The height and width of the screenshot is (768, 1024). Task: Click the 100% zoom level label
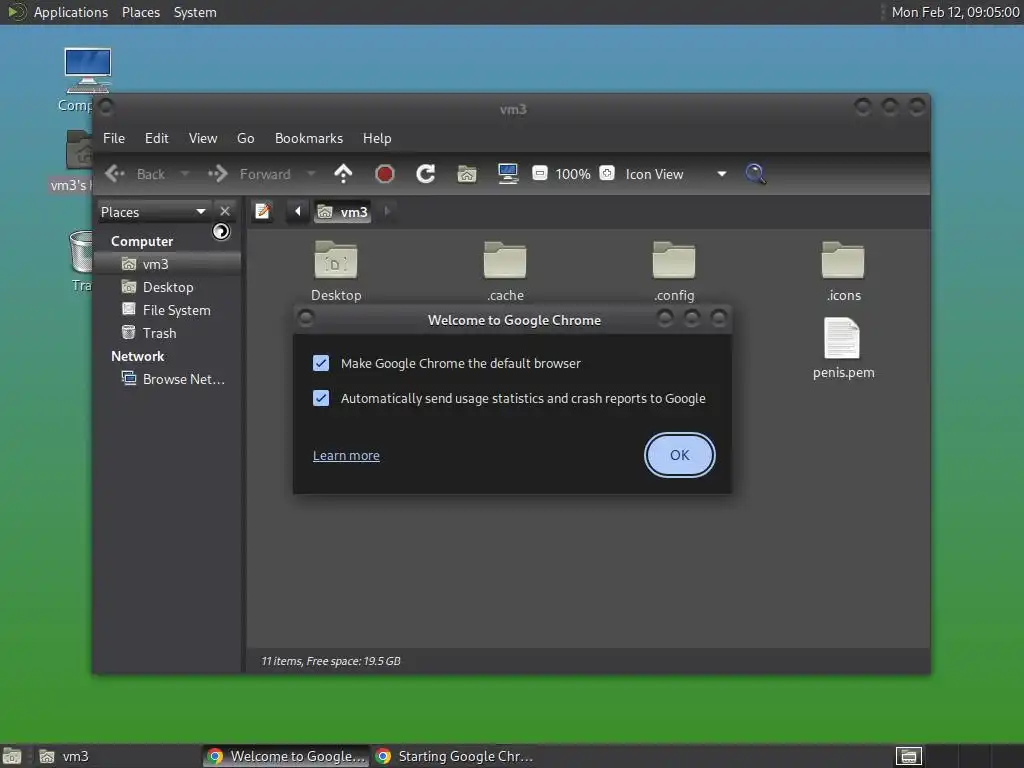[573, 174]
